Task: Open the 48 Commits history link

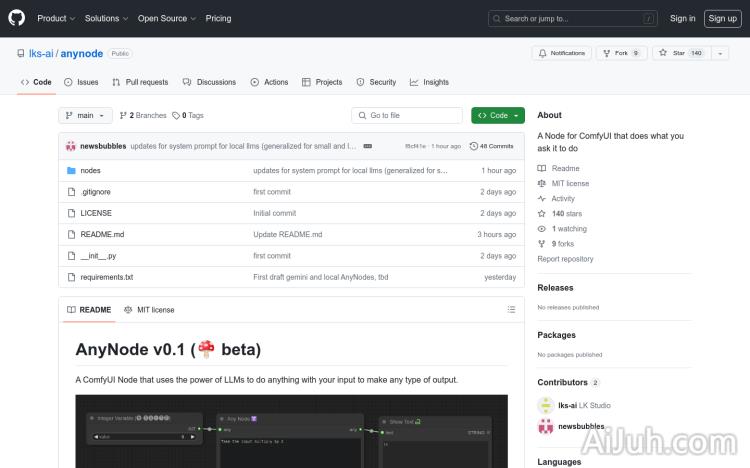Action: click(492, 146)
